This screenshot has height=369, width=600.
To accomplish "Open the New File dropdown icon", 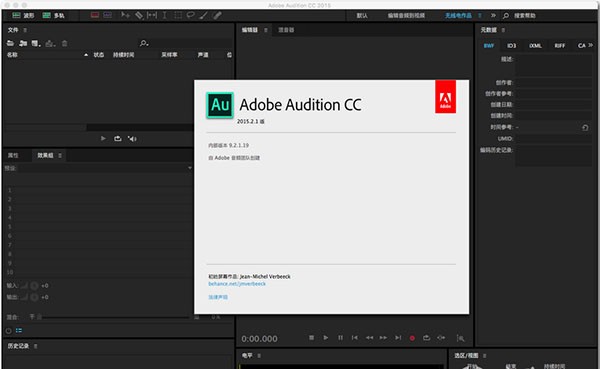I will pyautogui.click(x=36, y=43).
